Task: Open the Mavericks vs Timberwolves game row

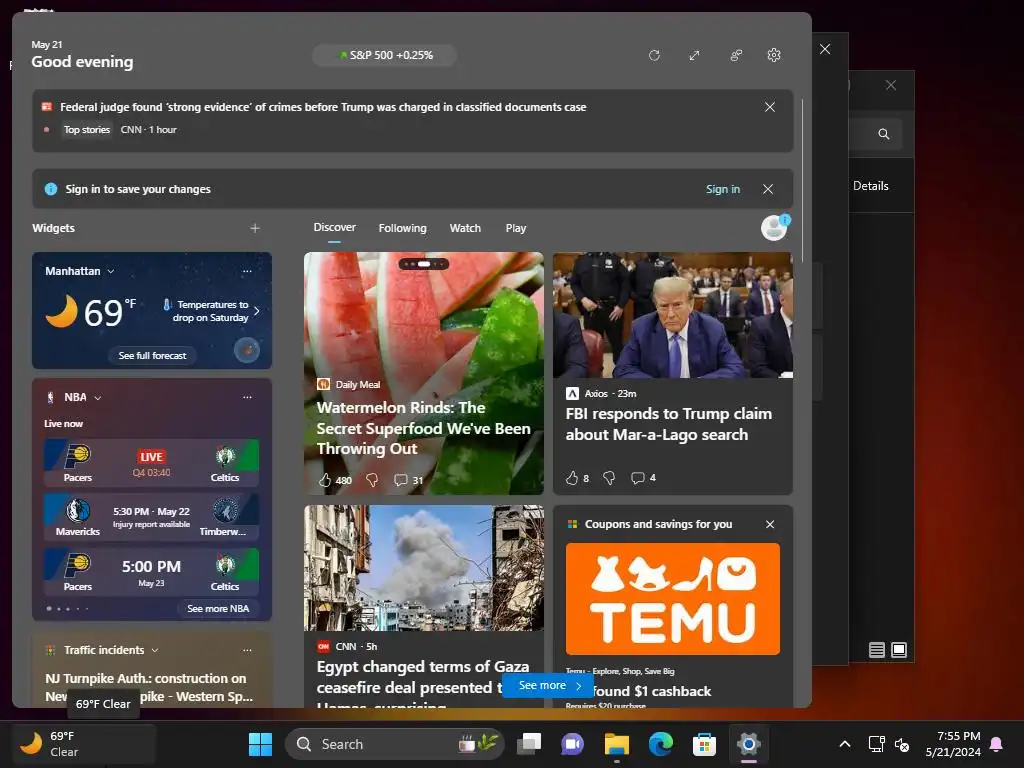Action: coord(152,517)
